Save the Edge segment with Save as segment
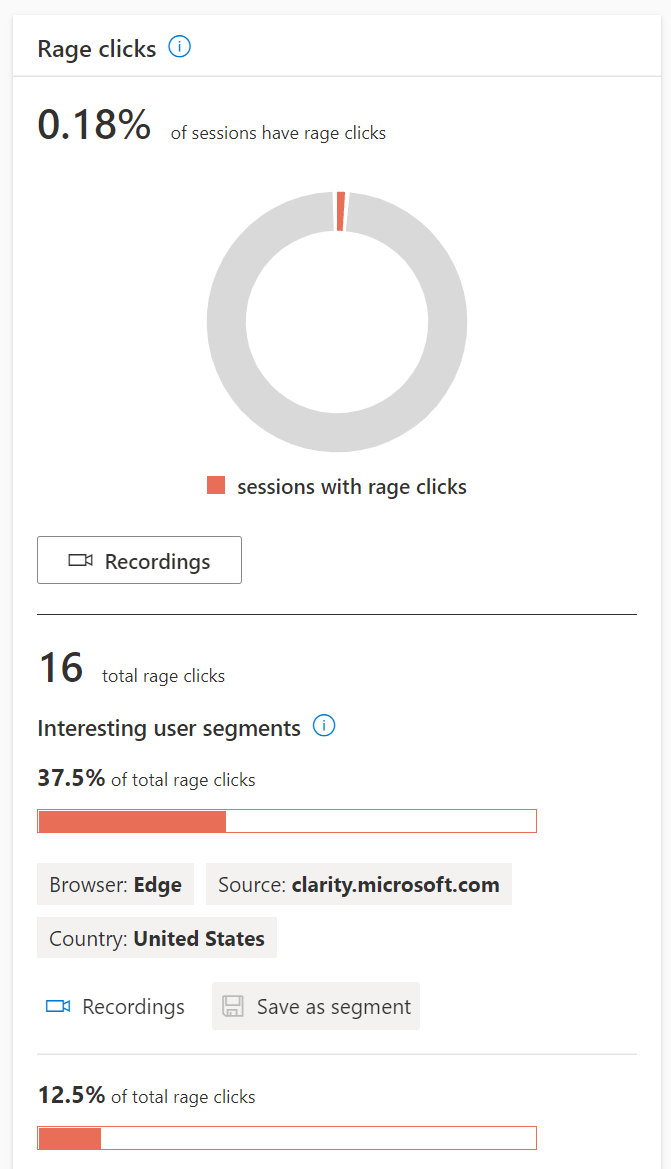Viewport: 671px width, 1169px height. (333, 1006)
